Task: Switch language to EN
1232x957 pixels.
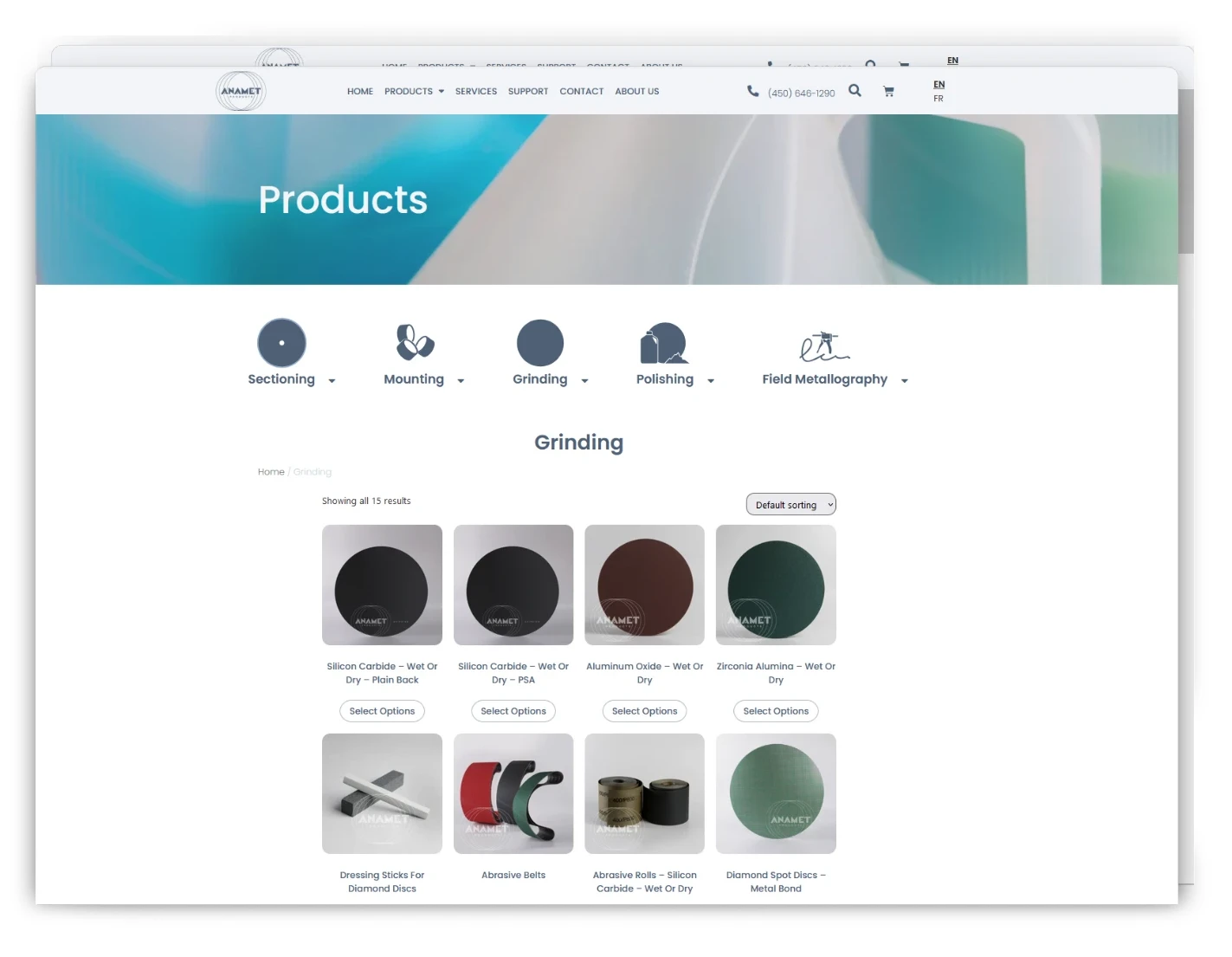Action: tap(939, 84)
